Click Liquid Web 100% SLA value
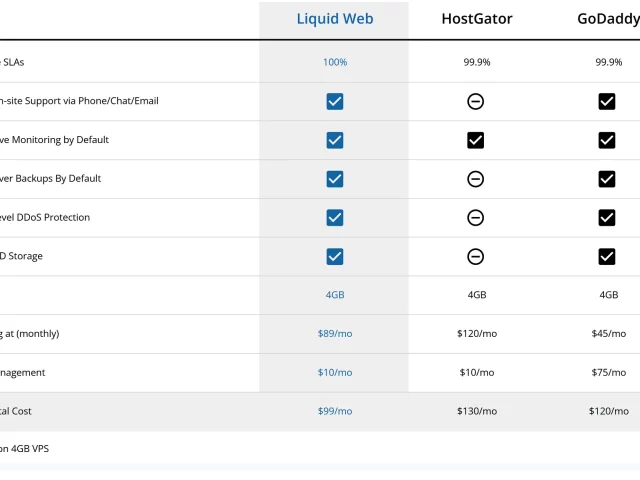The width and height of the screenshot is (640, 480). point(335,62)
